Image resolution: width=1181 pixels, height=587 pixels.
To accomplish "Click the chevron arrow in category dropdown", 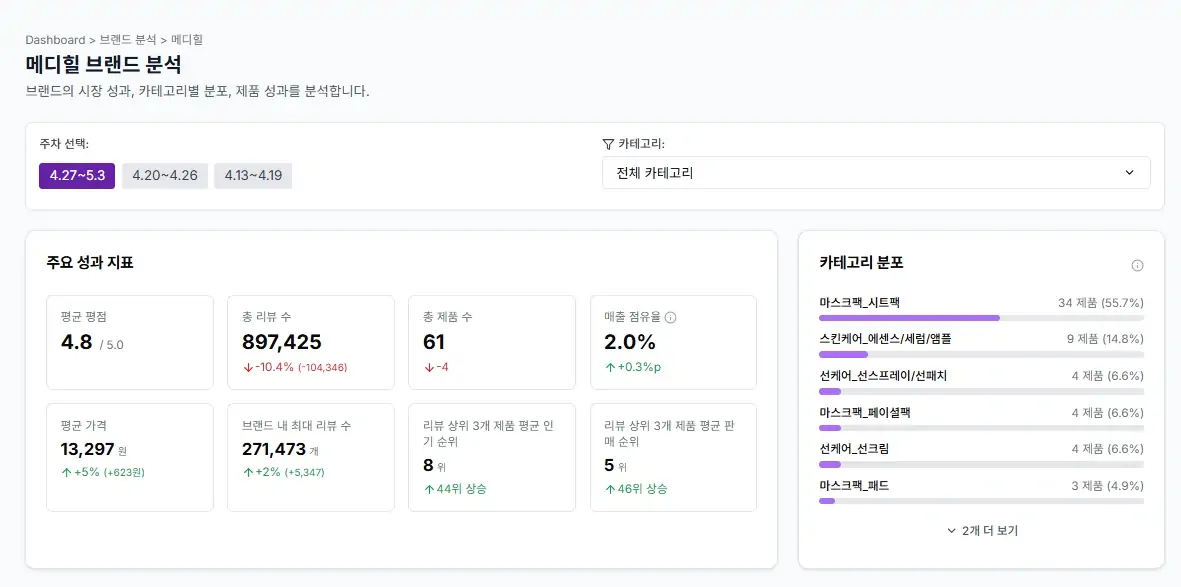I will click(1129, 173).
